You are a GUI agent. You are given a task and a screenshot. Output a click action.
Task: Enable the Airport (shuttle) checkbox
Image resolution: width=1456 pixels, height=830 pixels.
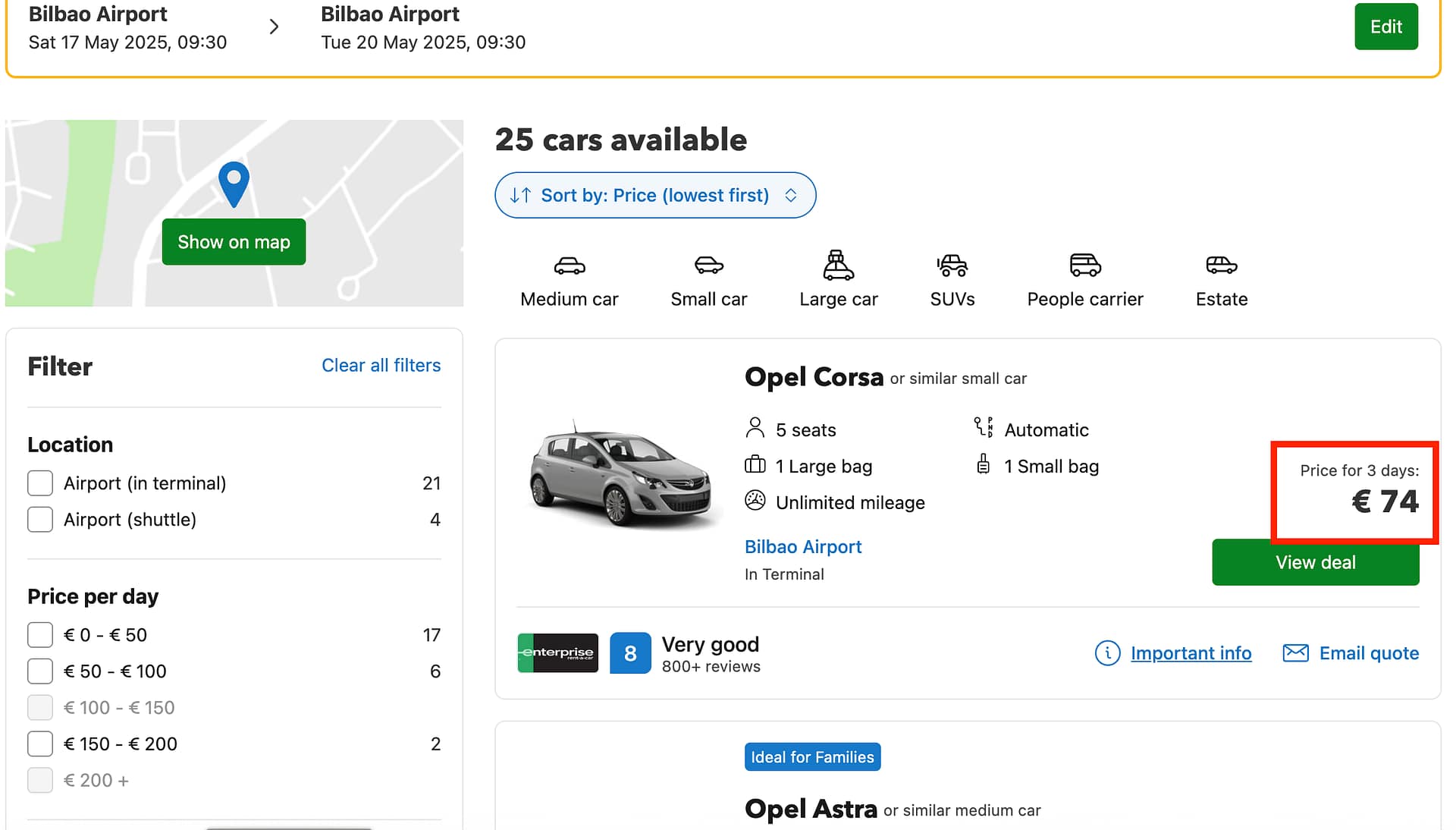pos(40,520)
